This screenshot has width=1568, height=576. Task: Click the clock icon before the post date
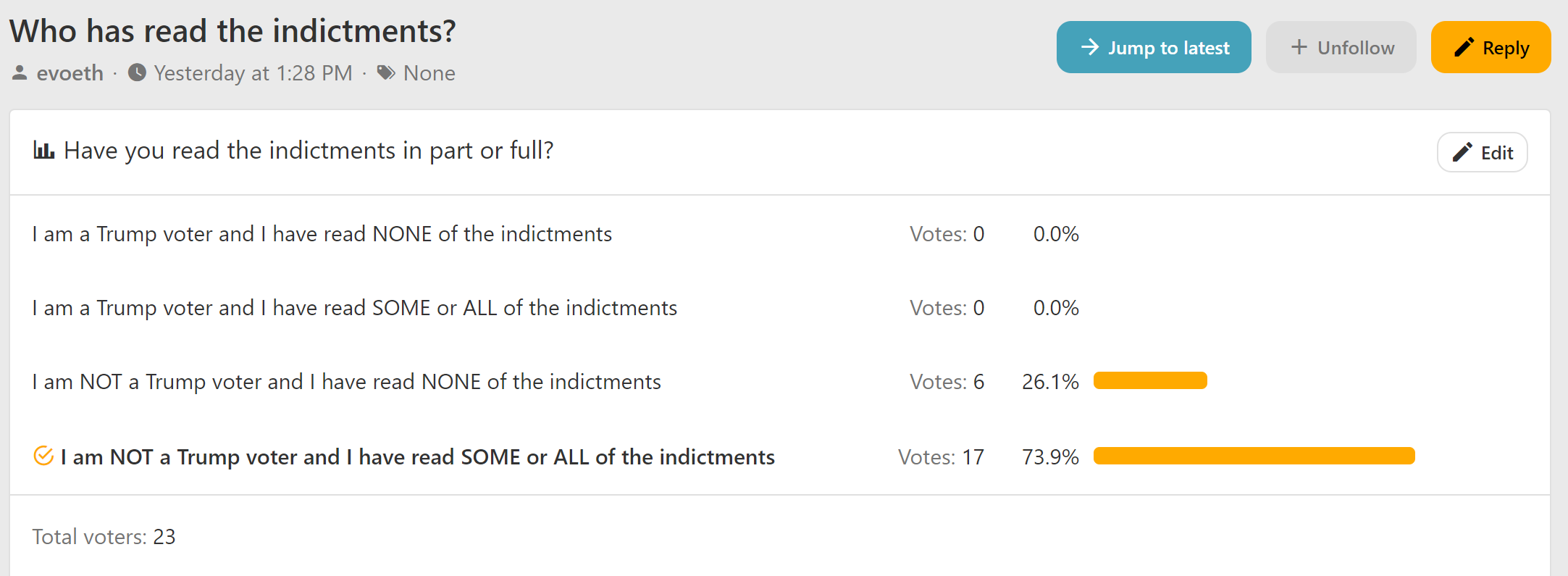coord(137,73)
